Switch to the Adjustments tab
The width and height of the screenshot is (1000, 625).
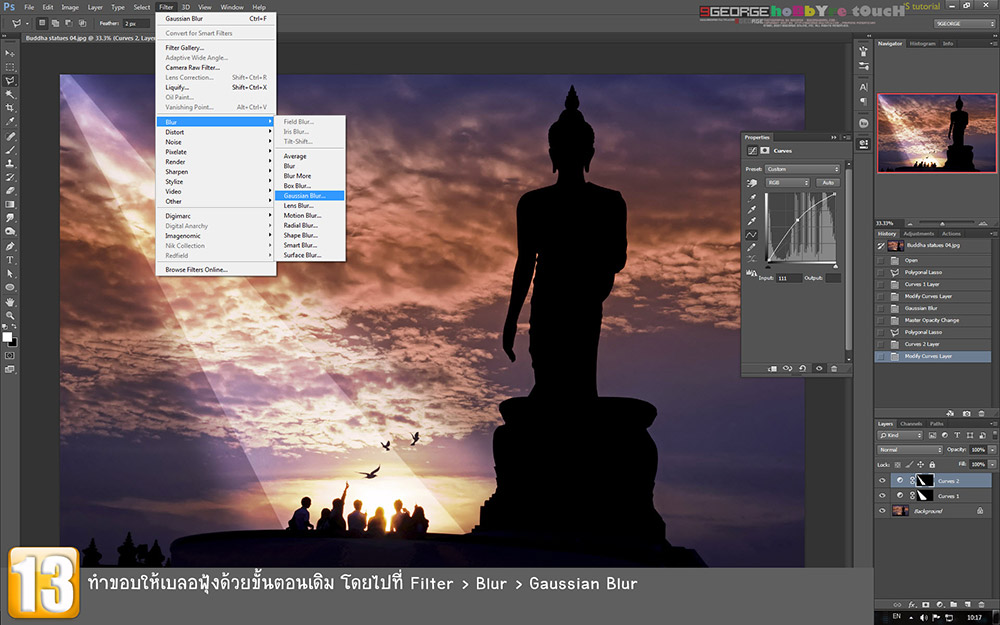tap(918, 233)
